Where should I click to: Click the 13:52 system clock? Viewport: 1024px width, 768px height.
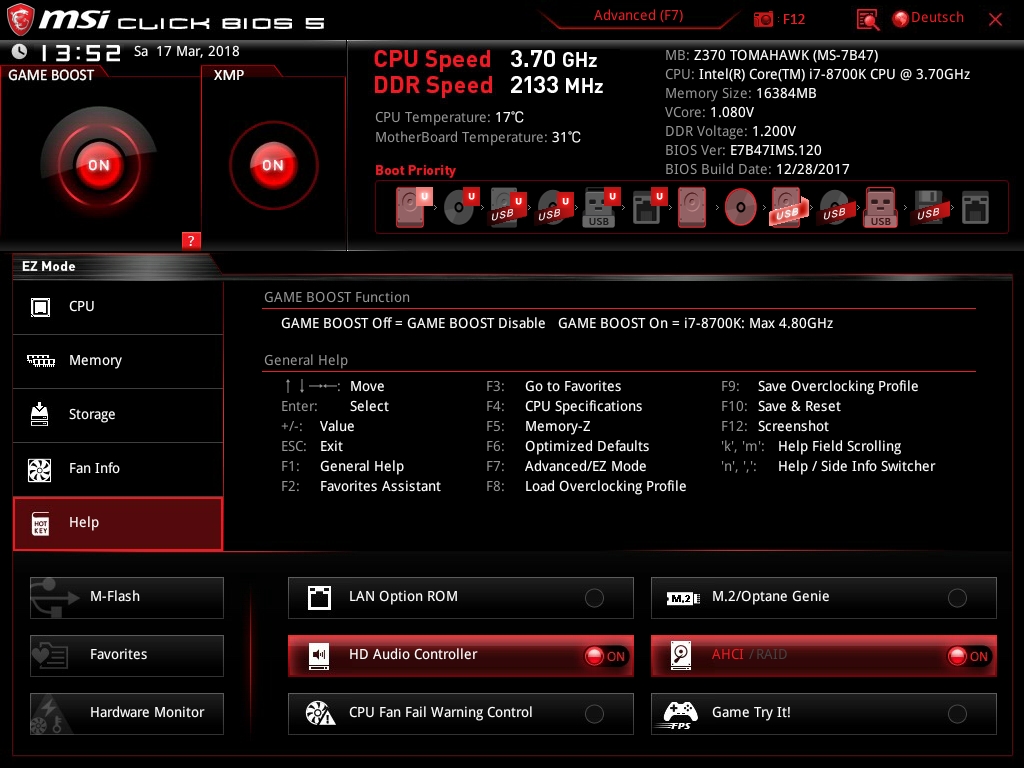[x=80, y=52]
